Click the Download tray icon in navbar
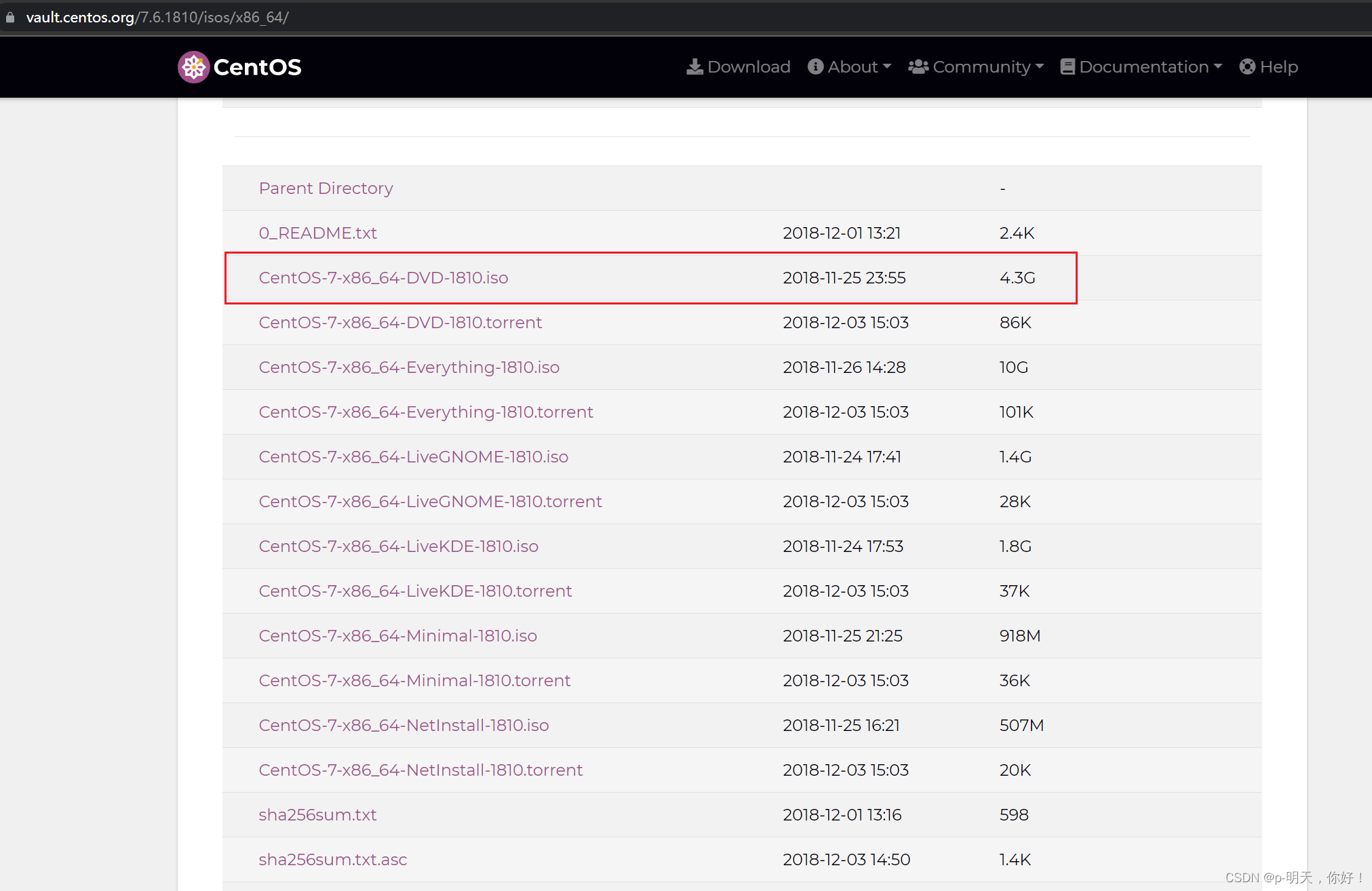The width and height of the screenshot is (1372, 891). click(694, 67)
